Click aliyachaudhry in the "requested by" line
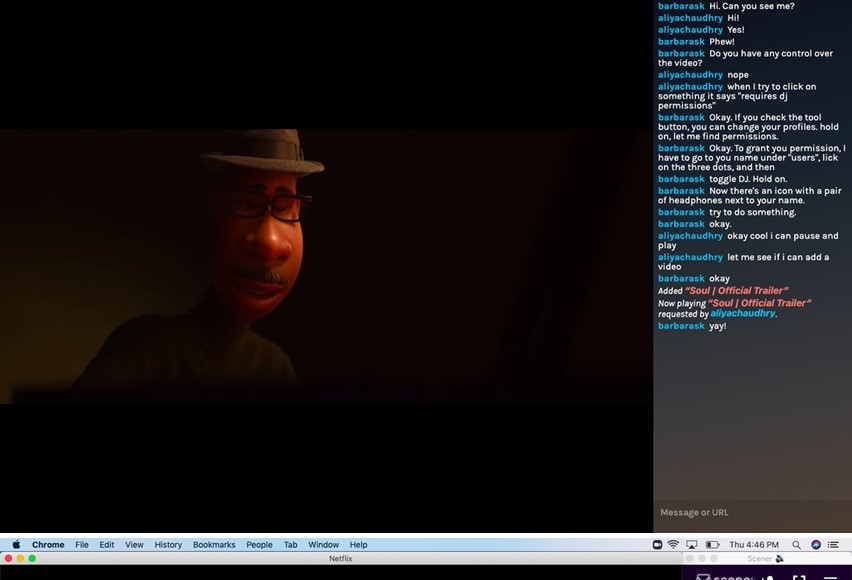Screen dimensions: 852x580 click(742, 313)
